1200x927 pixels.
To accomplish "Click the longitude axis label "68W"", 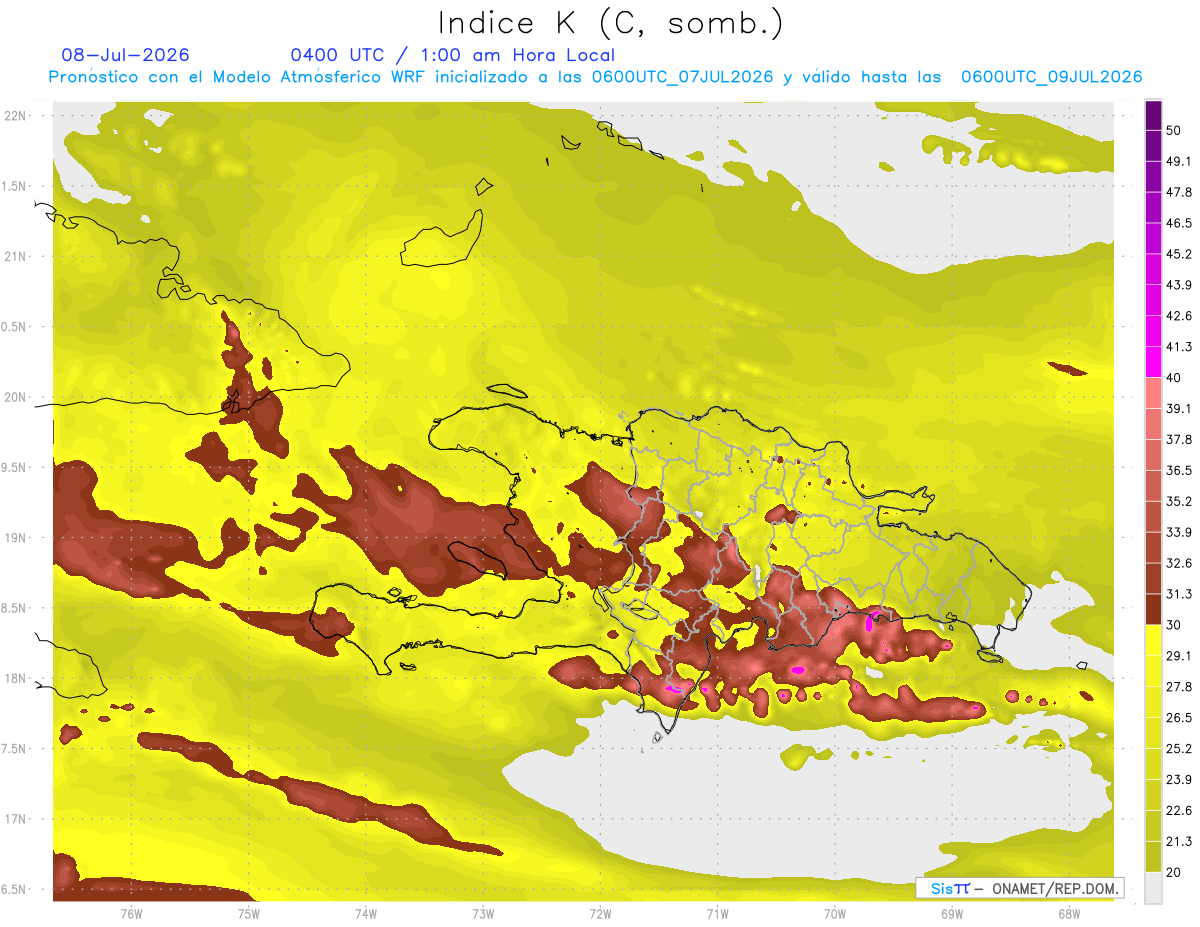I will pyautogui.click(x=1069, y=914).
